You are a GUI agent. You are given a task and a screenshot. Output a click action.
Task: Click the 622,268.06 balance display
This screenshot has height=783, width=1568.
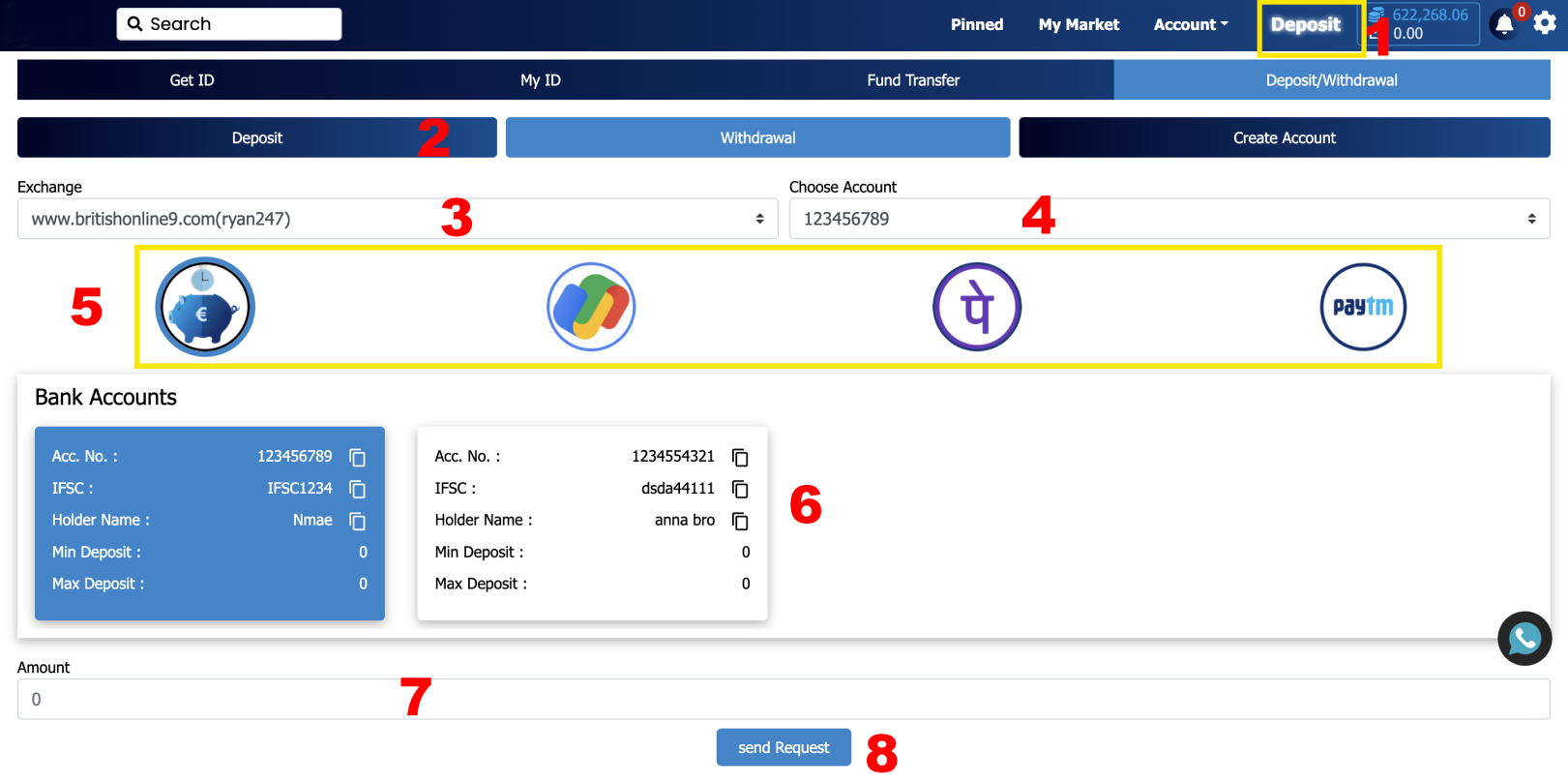[x=1430, y=15]
